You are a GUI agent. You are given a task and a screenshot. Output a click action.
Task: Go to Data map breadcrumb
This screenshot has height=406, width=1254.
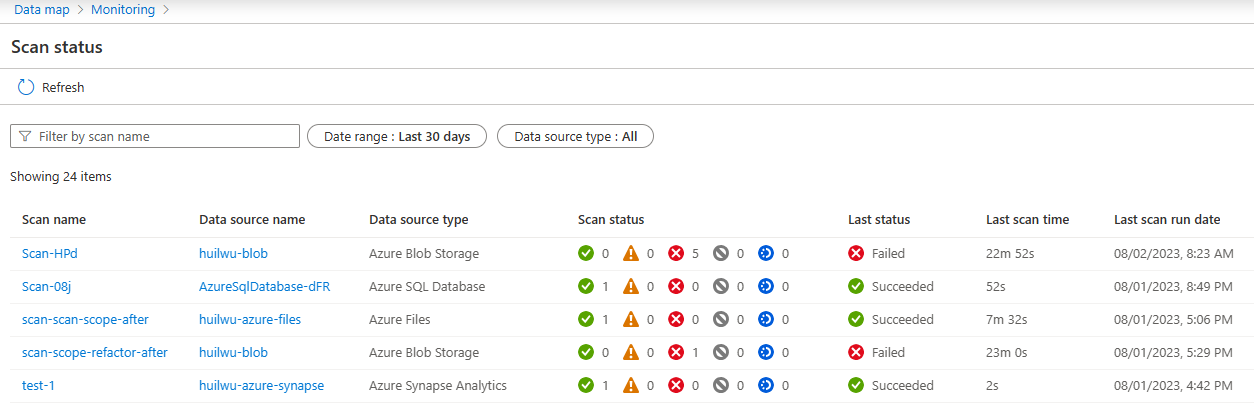pyautogui.click(x=41, y=10)
